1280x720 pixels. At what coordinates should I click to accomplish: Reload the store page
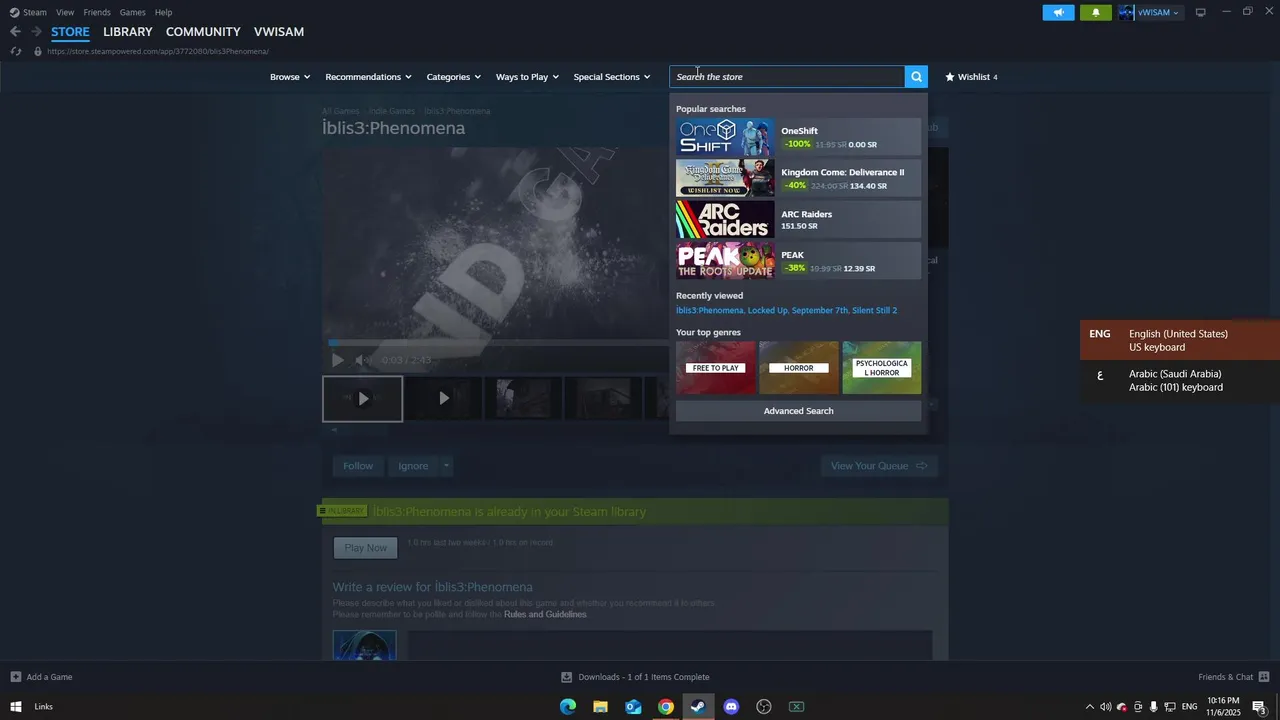(16, 51)
